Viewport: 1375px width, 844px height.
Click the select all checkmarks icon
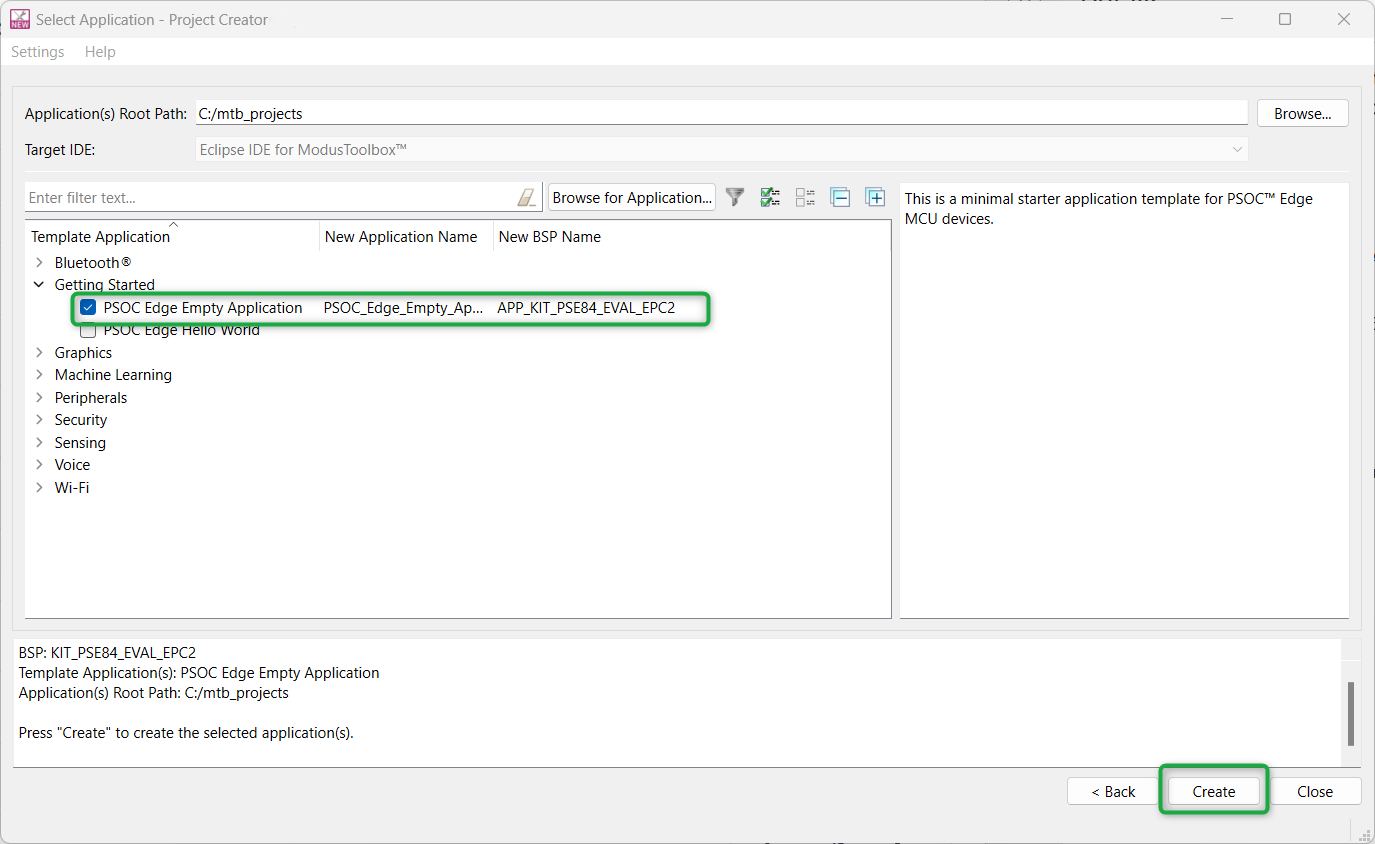(770, 197)
